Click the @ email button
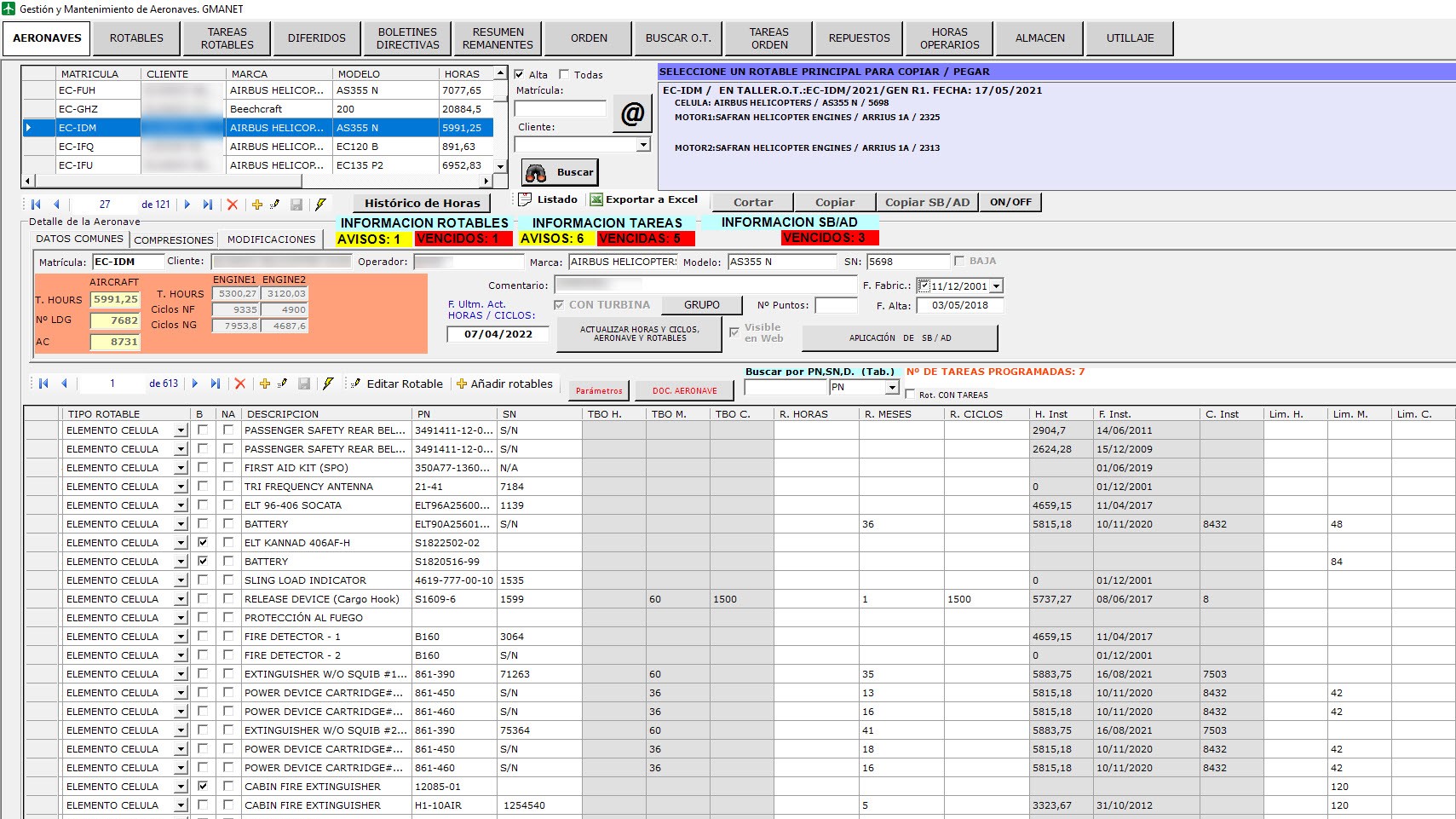 click(632, 113)
